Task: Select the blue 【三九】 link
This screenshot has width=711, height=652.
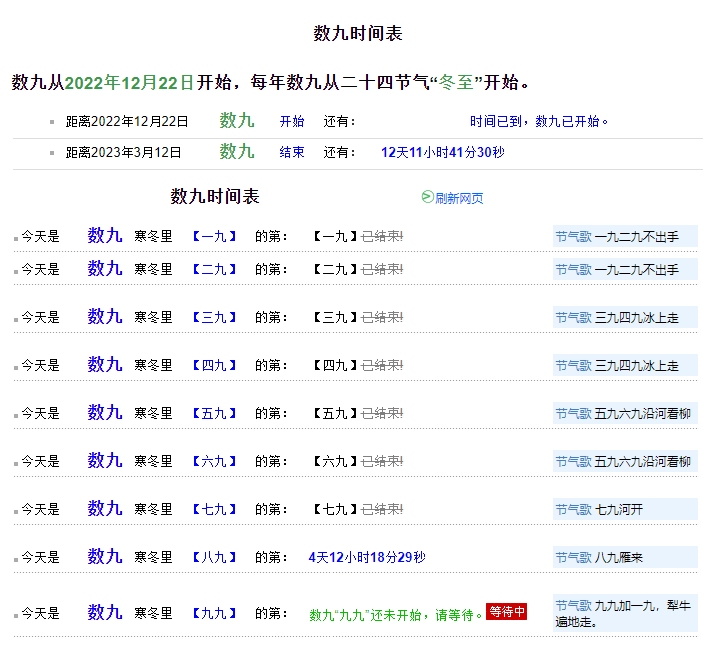Action: (214, 318)
